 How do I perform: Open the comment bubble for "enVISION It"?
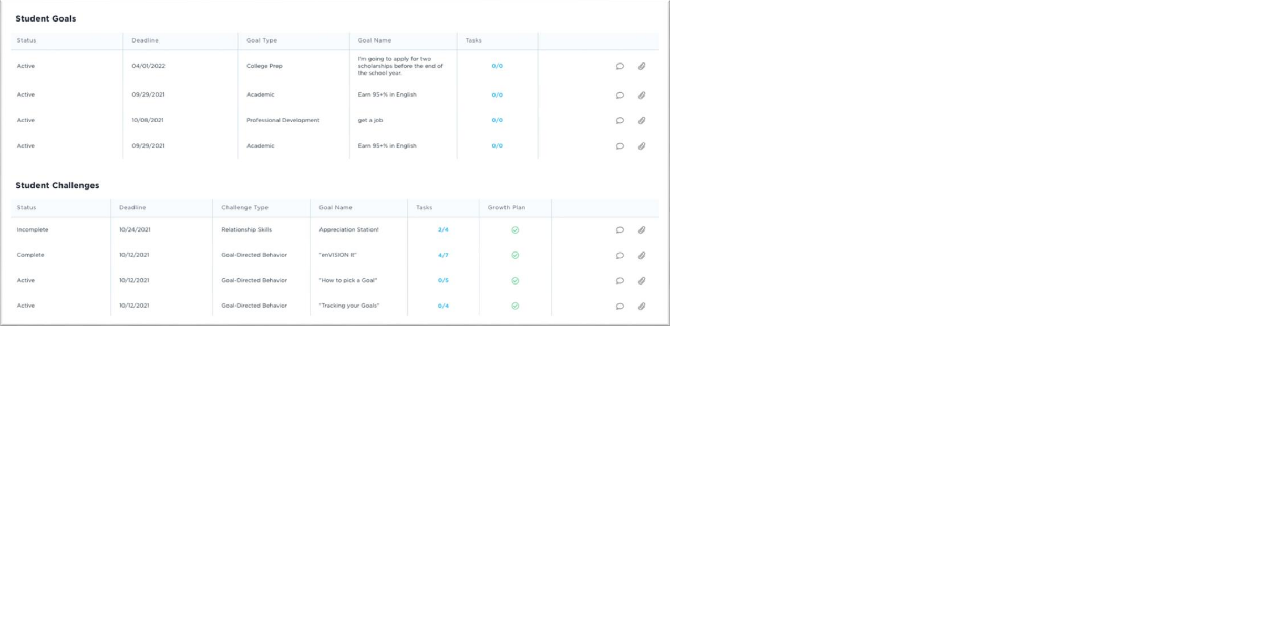pos(619,255)
